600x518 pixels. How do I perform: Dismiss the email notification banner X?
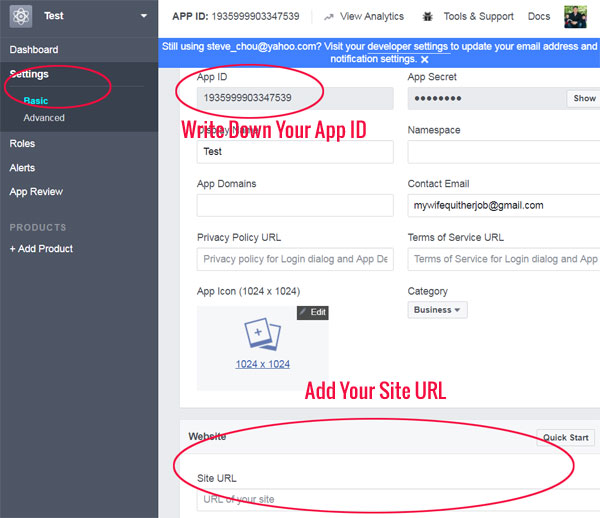pyautogui.click(x=424, y=60)
